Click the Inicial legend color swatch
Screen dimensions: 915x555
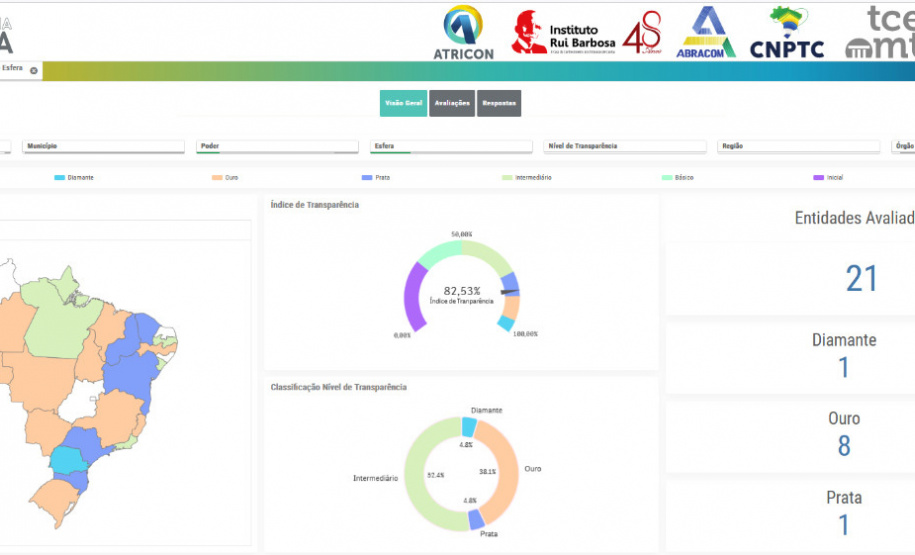[x=818, y=177]
